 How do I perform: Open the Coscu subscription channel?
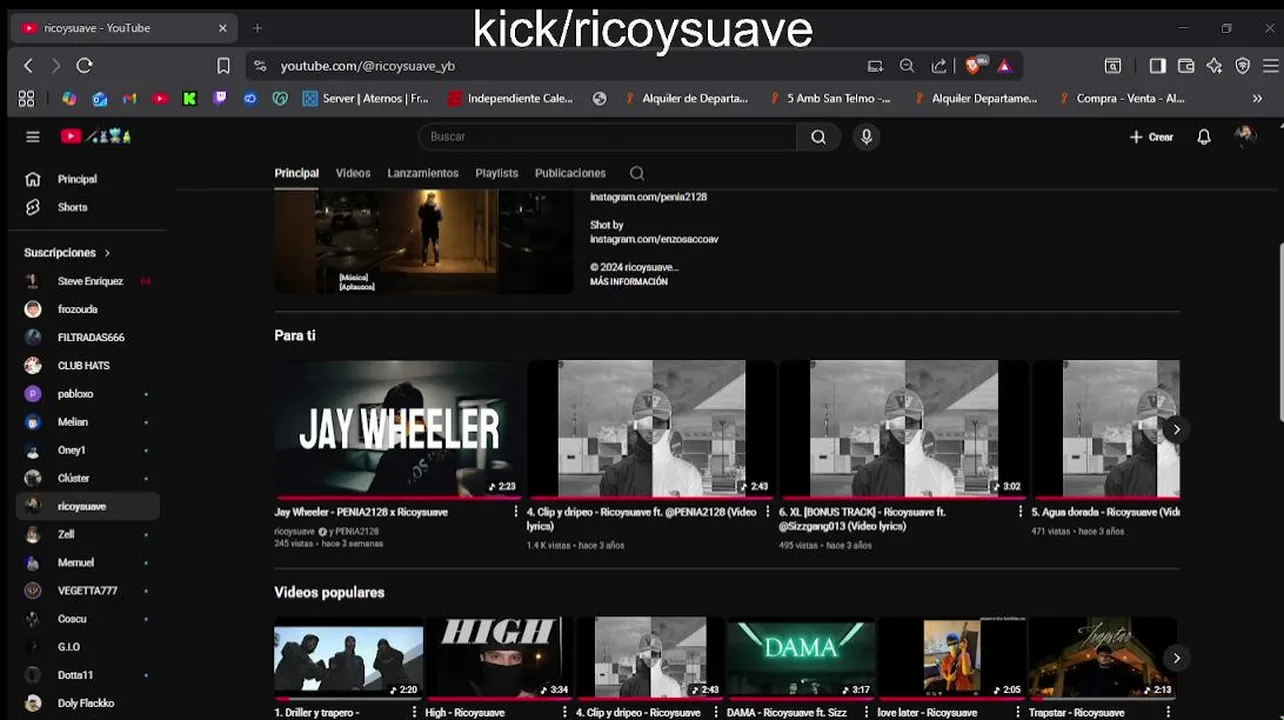tap(88, 618)
